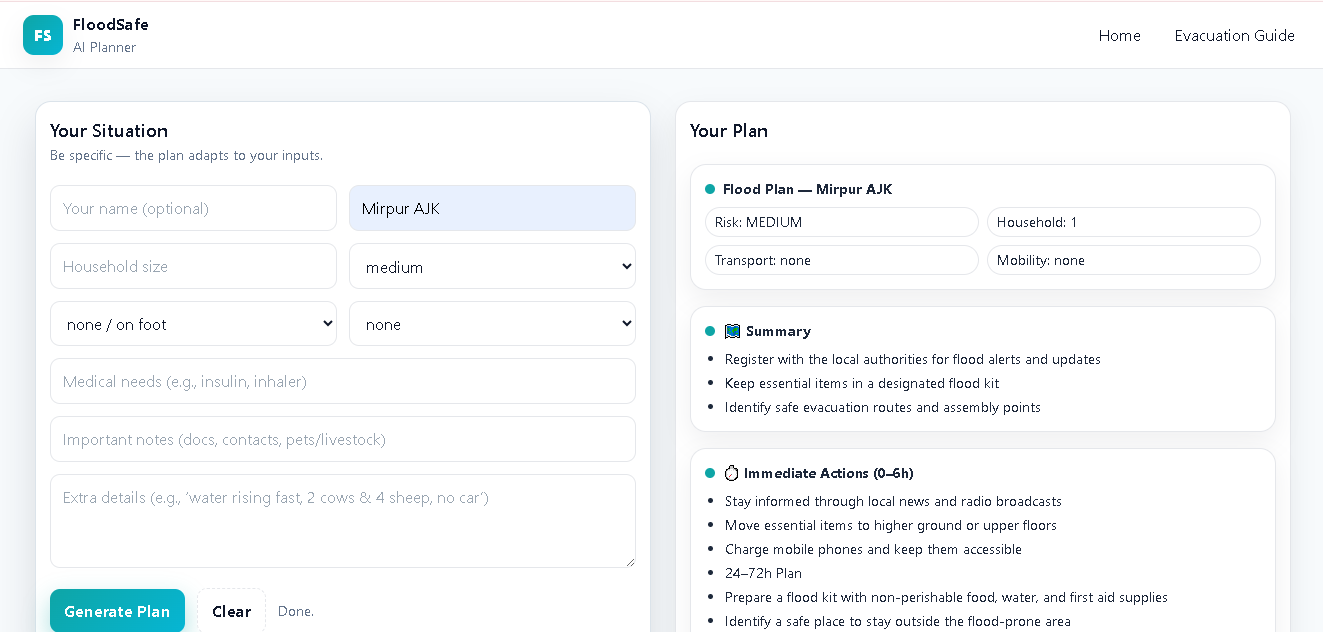Click the location field containing Mirpur AJK
The height and width of the screenshot is (632, 1323).
coord(492,208)
